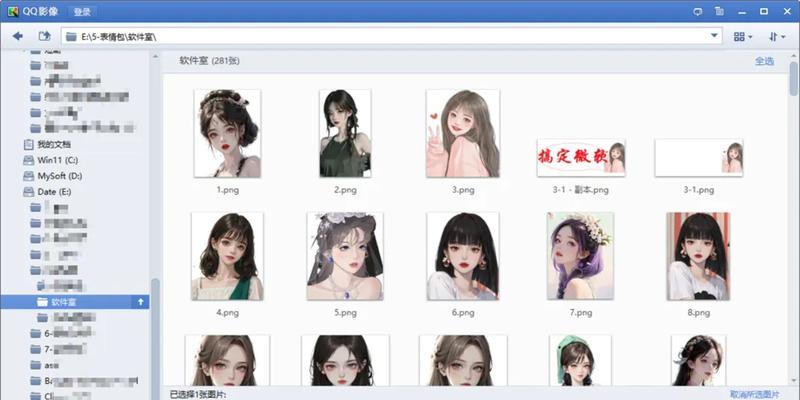Select the folder starting with 7- in tree
The width and height of the screenshot is (800, 400).
[59, 349]
